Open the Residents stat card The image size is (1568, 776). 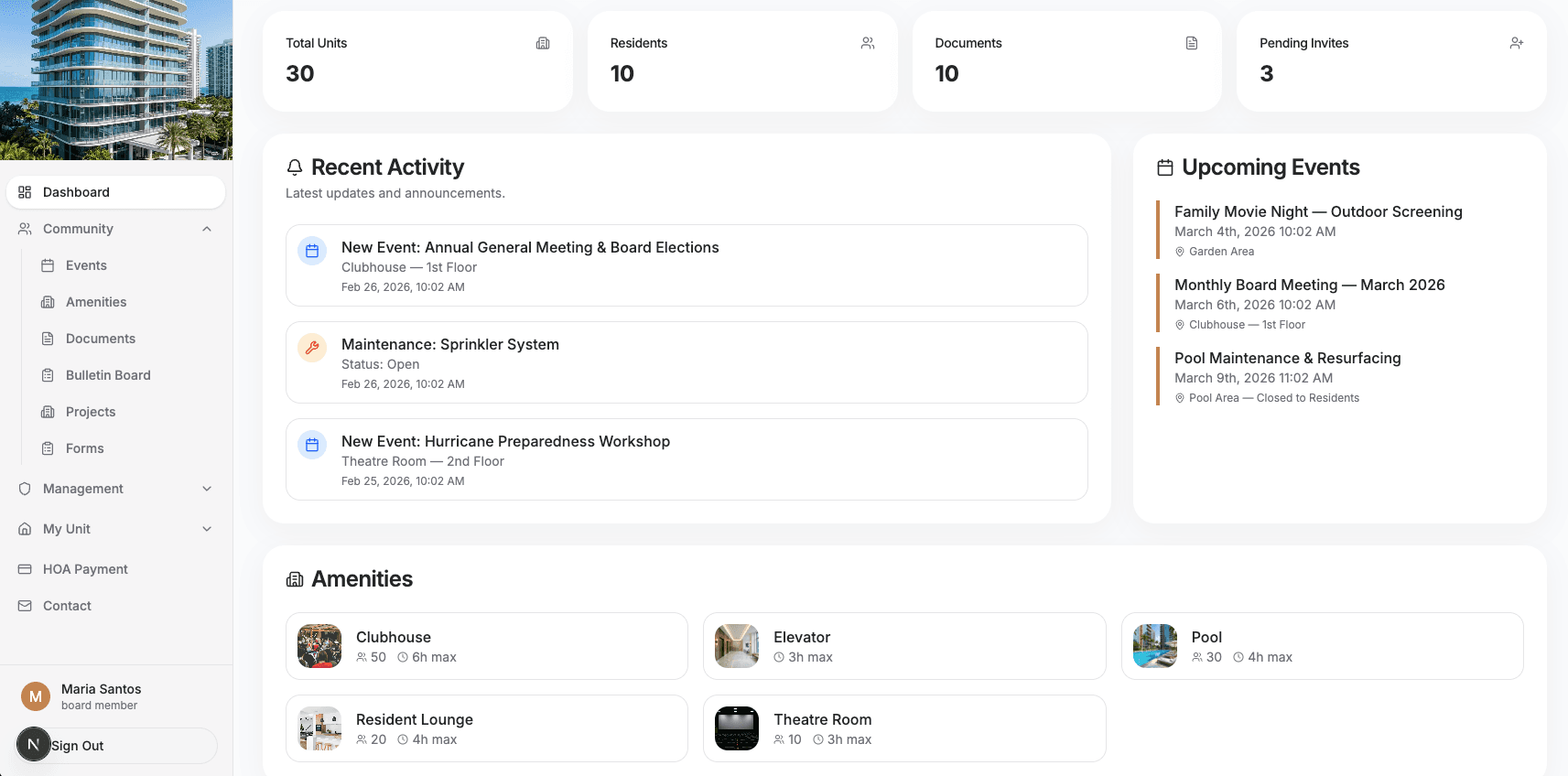coord(742,61)
